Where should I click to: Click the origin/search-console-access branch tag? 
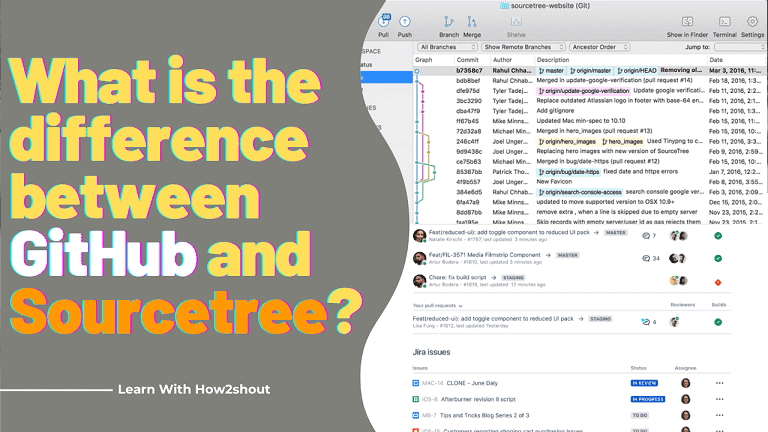(580, 192)
